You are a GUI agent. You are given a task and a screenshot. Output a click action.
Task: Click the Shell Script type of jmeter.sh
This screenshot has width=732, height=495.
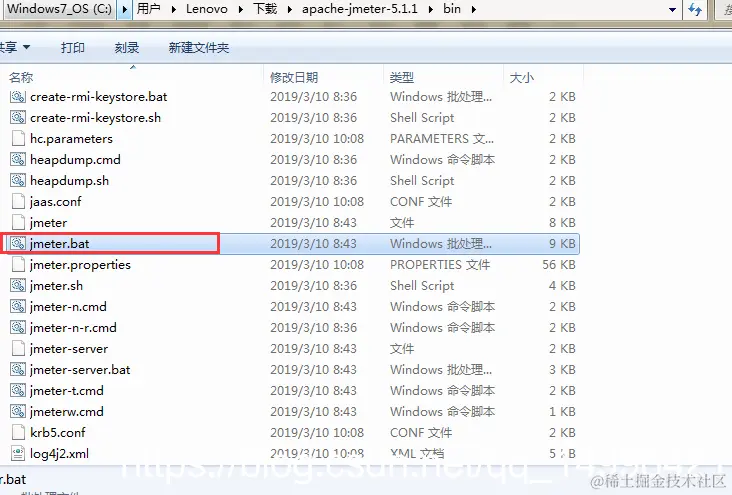(422, 286)
